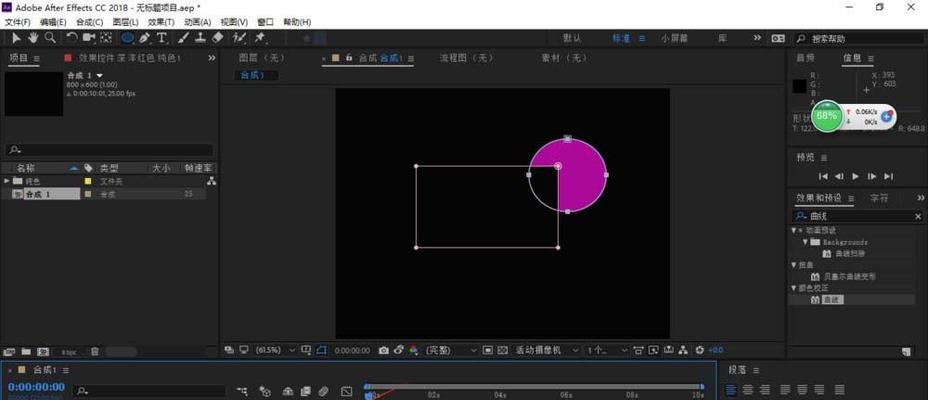
Task: Select the Brush tool
Action: coord(183,38)
